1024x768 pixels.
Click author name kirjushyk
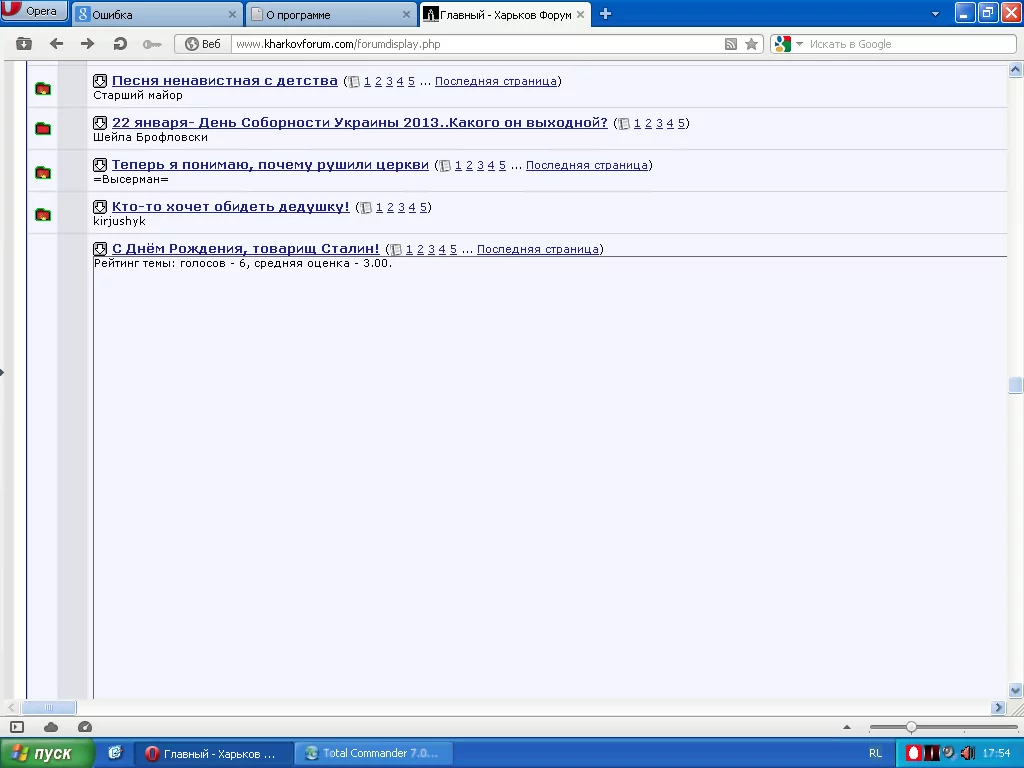[120, 221]
